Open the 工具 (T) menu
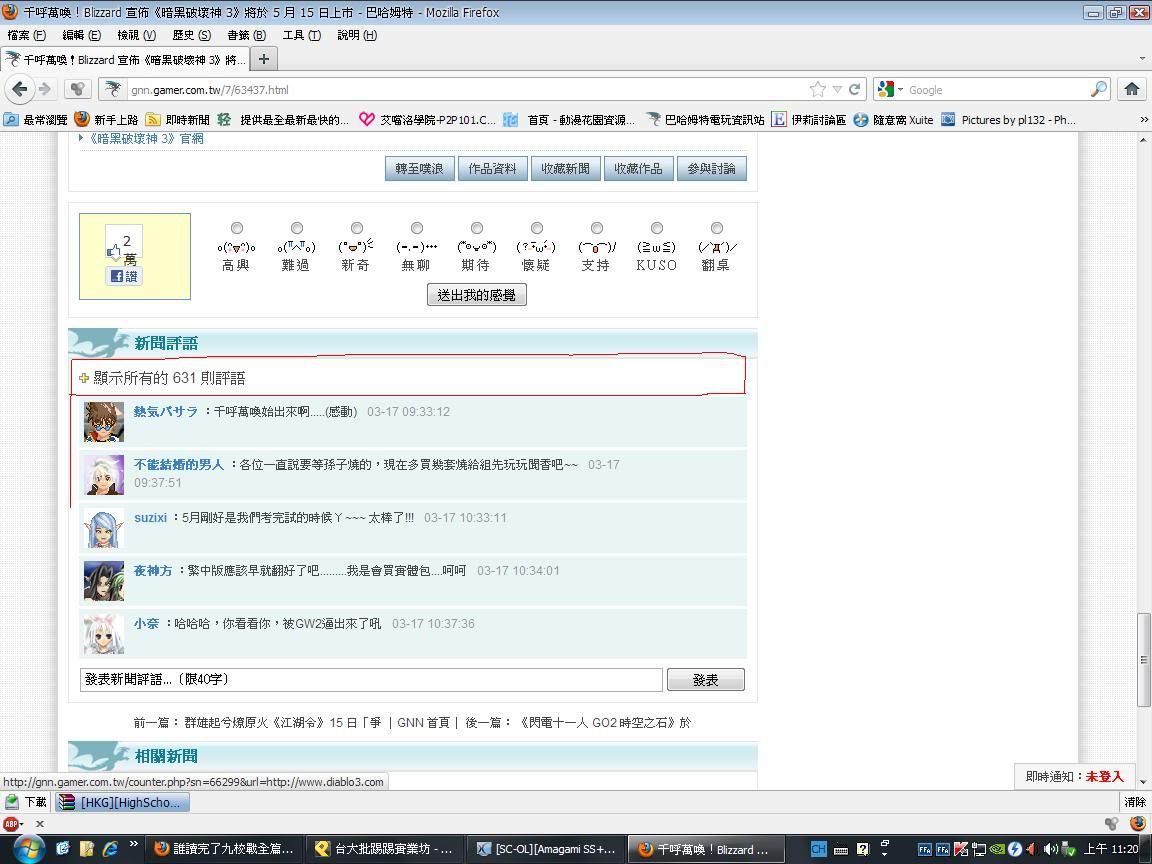Image resolution: width=1152 pixels, height=864 pixels. tap(301, 35)
